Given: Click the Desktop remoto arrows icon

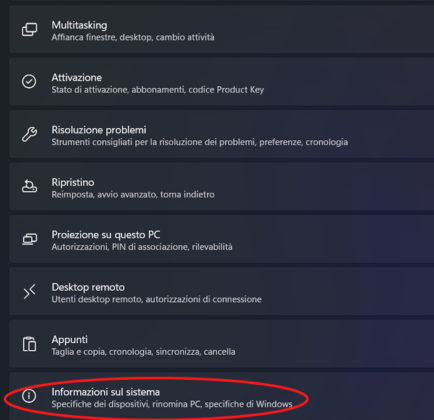Looking at the screenshot, I should [29, 292].
